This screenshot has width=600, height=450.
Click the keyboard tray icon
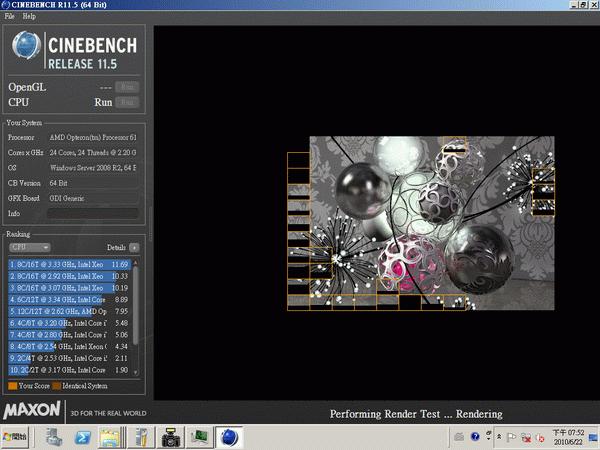tap(459, 437)
